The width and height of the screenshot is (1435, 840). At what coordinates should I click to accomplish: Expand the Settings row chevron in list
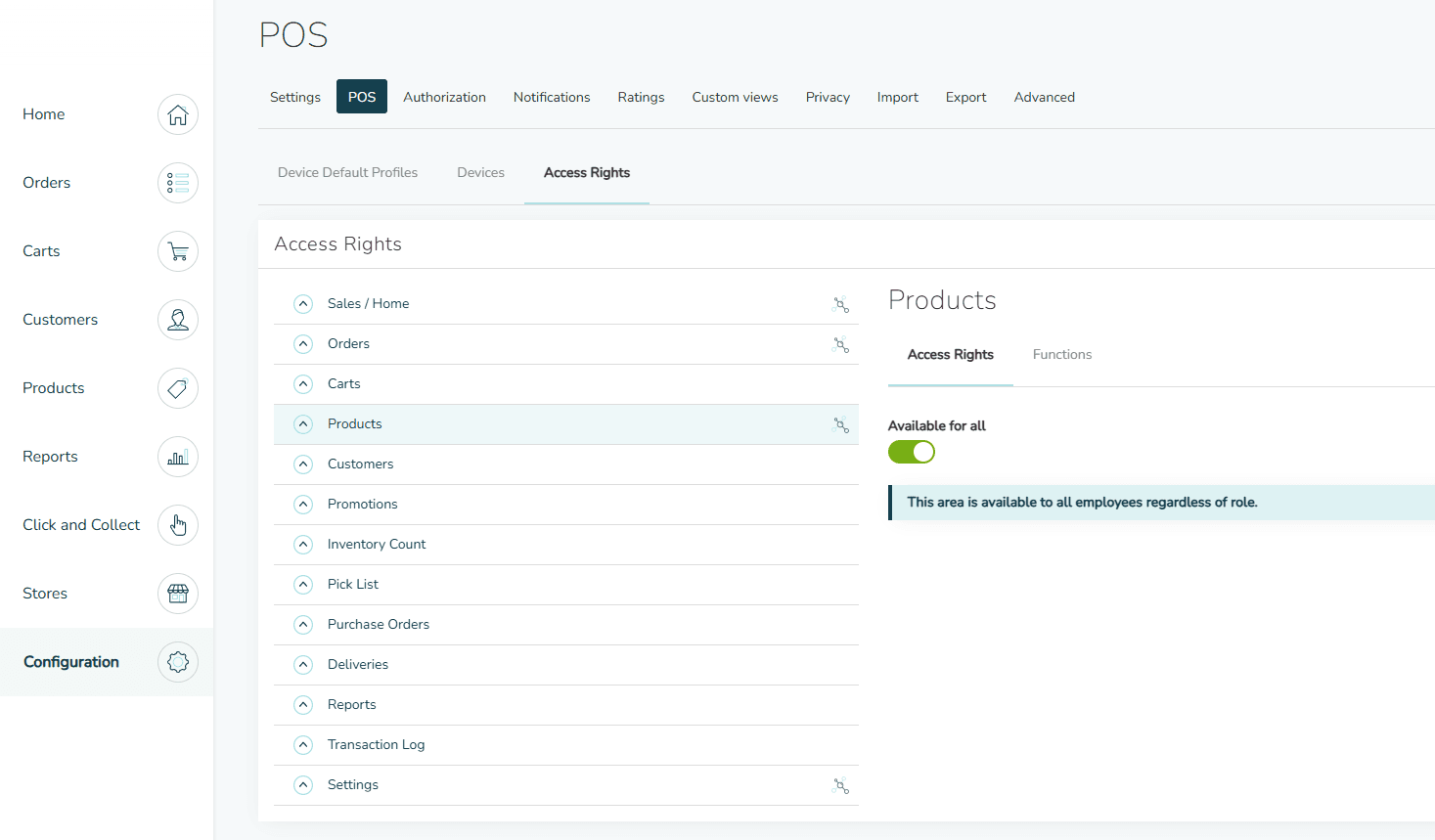303,785
